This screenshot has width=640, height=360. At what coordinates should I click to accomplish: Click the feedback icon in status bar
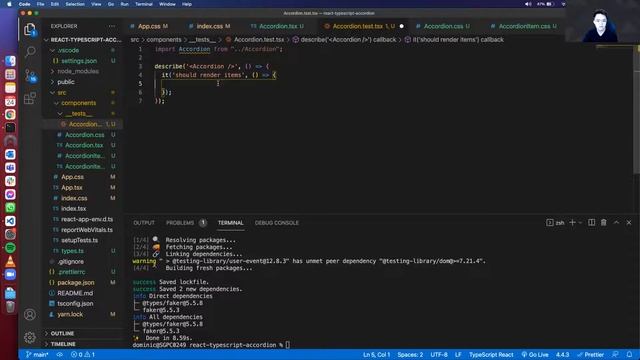tap(615, 354)
